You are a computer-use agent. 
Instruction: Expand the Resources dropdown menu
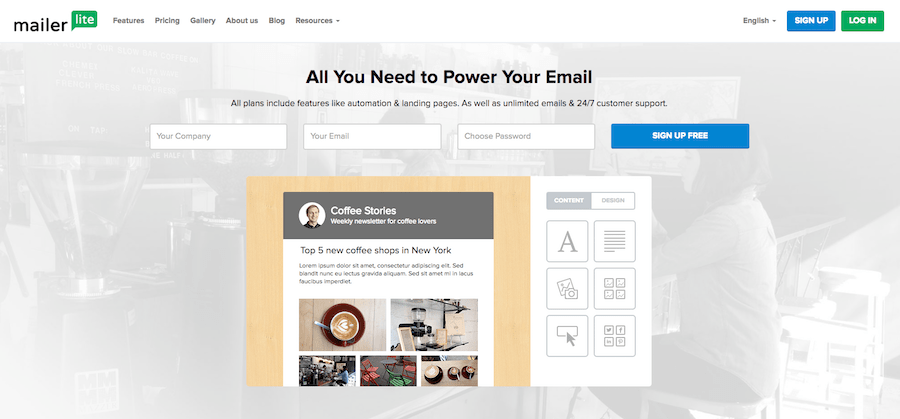click(x=317, y=20)
